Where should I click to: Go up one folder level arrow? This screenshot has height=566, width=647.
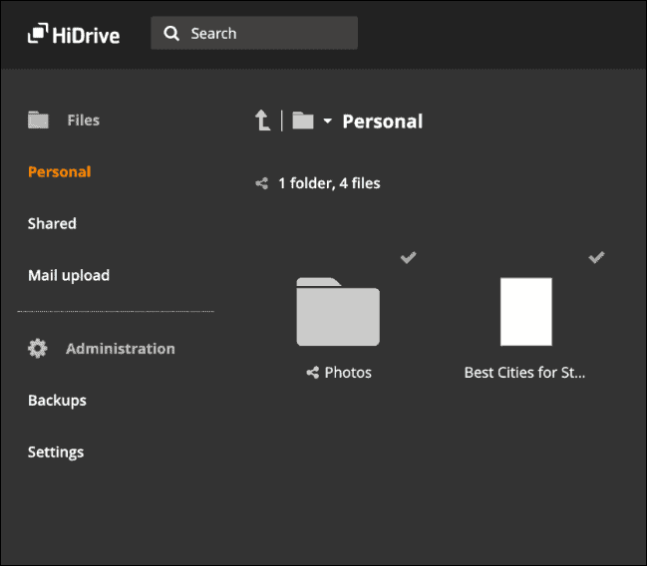click(262, 120)
